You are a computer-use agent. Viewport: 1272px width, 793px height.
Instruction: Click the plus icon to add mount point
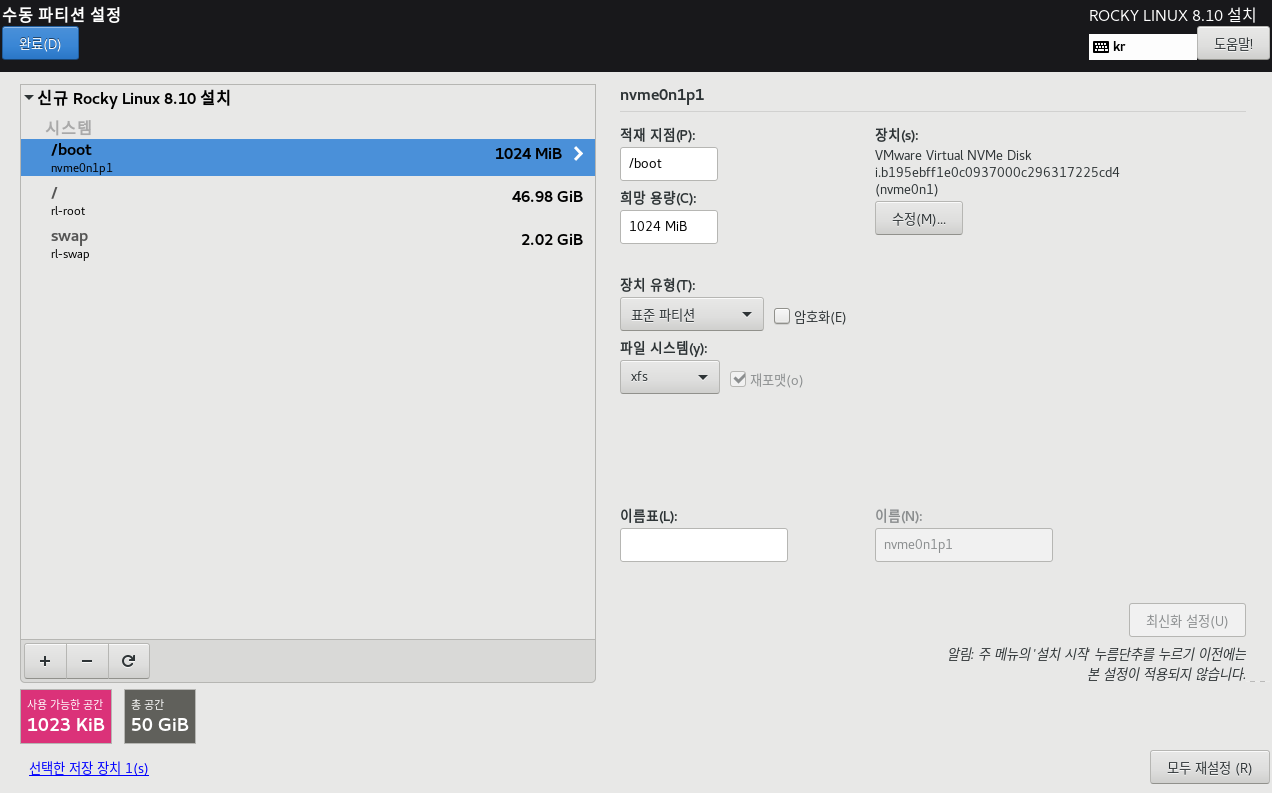pos(45,660)
